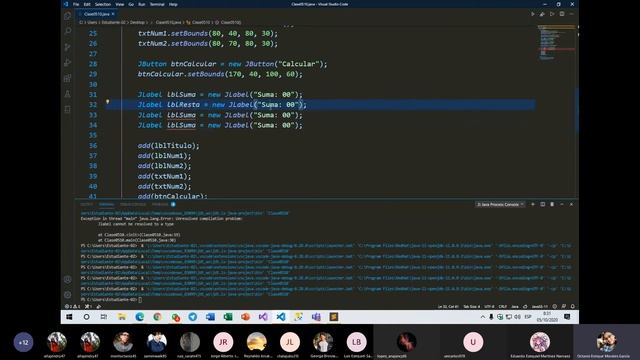Viewport: 640px width, 360px height.
Task: Click the ESP input language indicator
Action: point(528,317)
